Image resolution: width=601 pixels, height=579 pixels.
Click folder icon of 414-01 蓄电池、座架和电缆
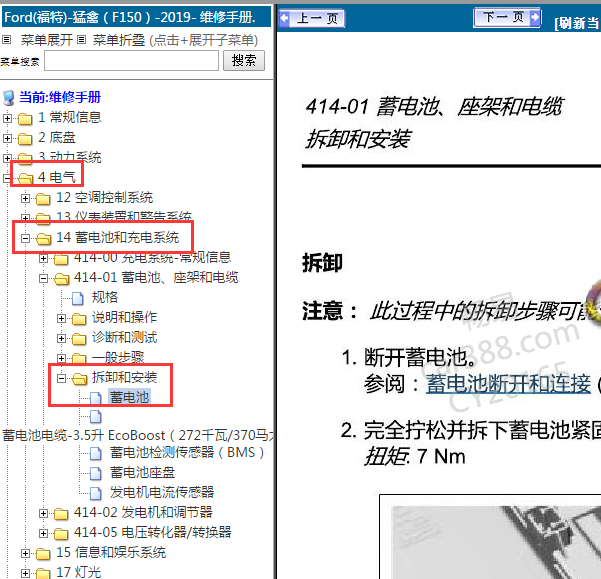pyautogui.click(x=61, y=279)
